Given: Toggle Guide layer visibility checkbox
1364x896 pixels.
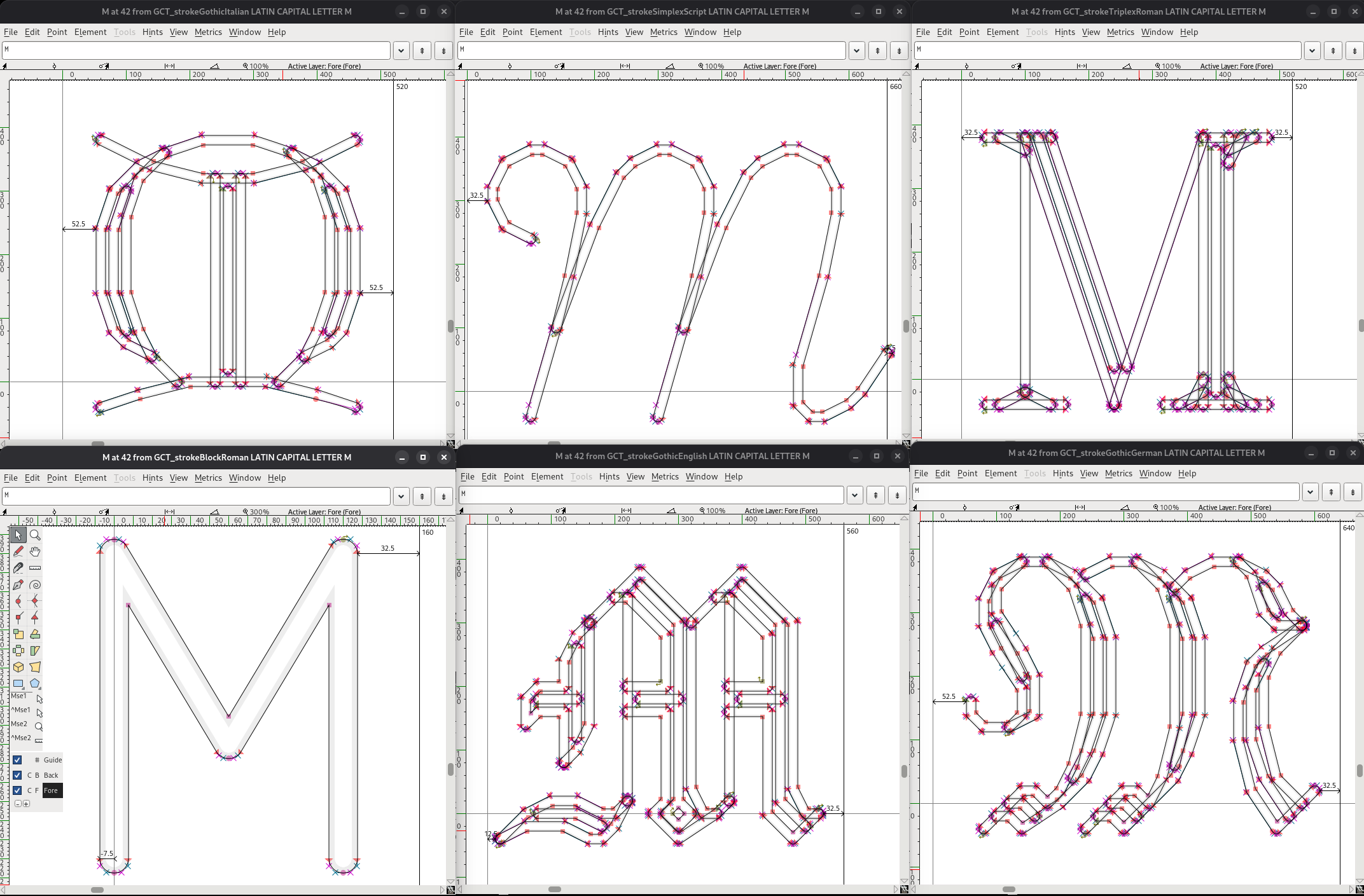Looking at the screenshot, I should coord(17,760).
